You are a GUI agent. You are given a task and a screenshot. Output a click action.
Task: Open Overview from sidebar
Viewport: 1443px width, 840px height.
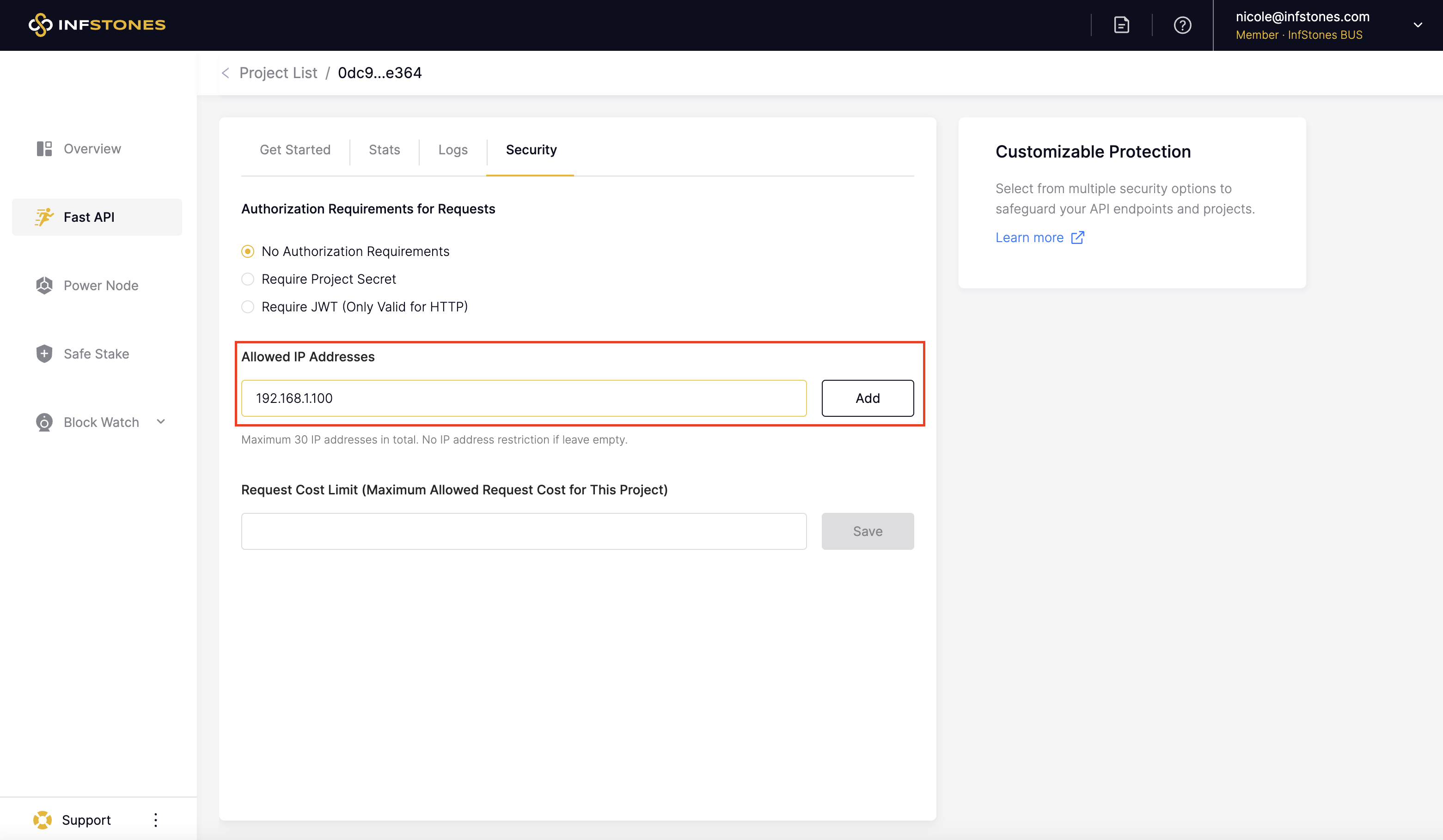[x=92, y=149]
